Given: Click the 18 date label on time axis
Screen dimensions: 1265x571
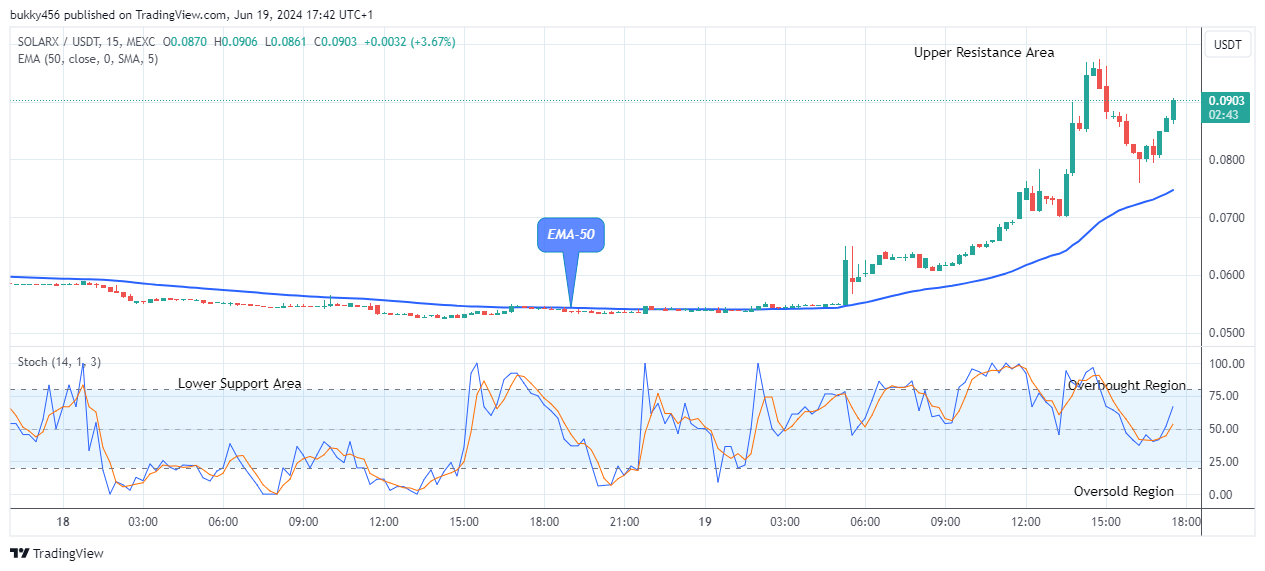Looking at the screenshot, I should (63, 522).
